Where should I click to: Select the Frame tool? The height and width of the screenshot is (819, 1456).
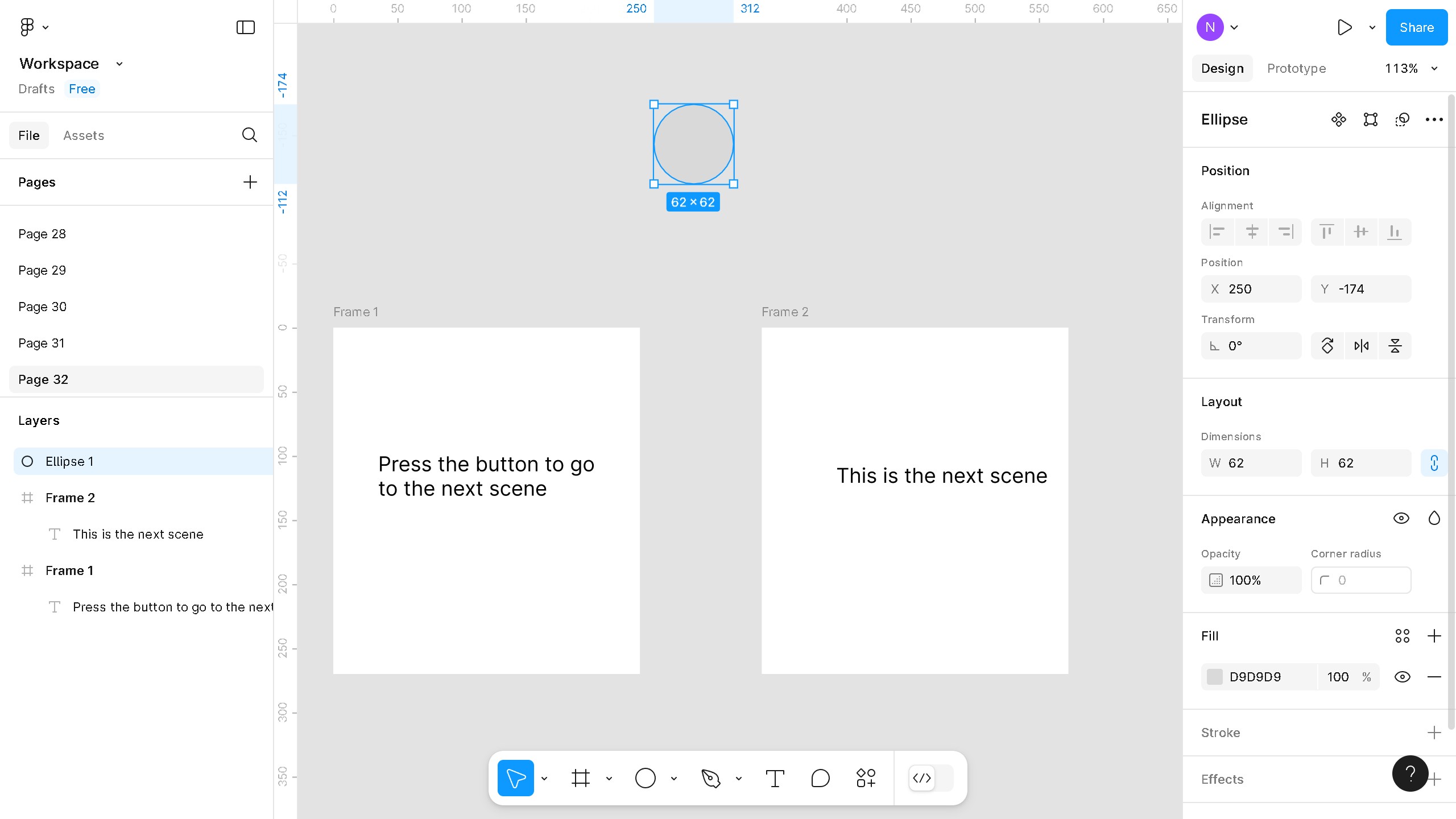click(x=580, y=778)
